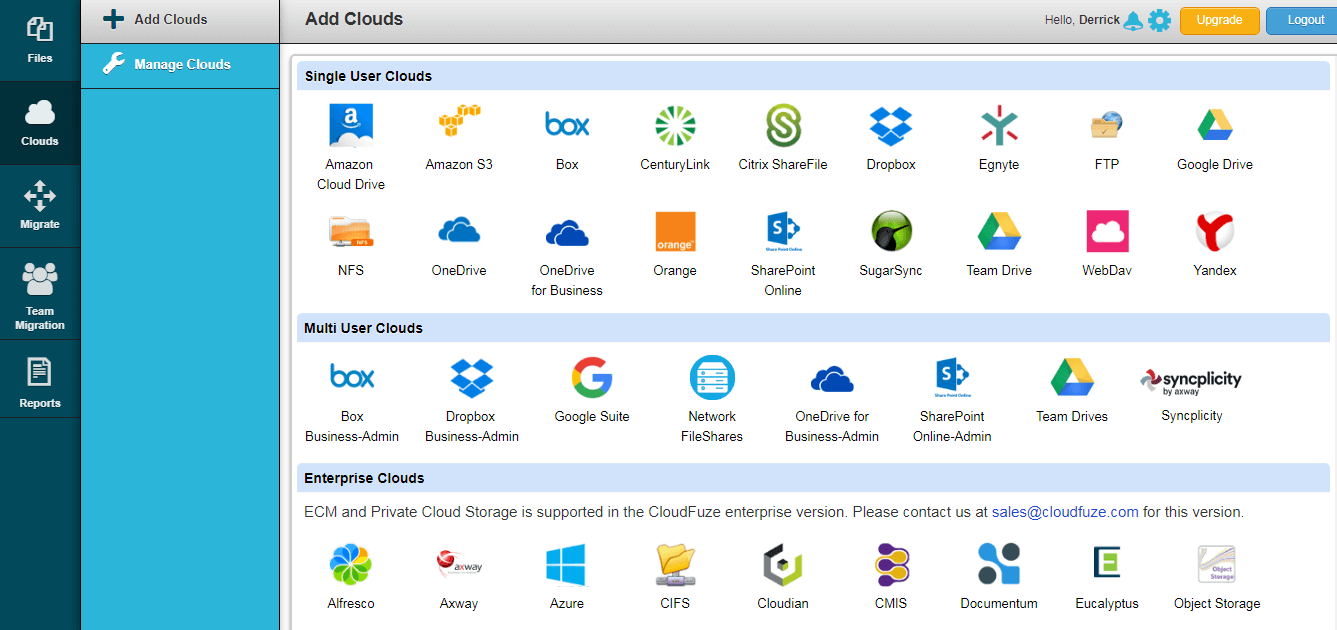Screen dimensions: 1337x630
Task: Select the Cloudian enterprise icon
Action: point(783,565)
